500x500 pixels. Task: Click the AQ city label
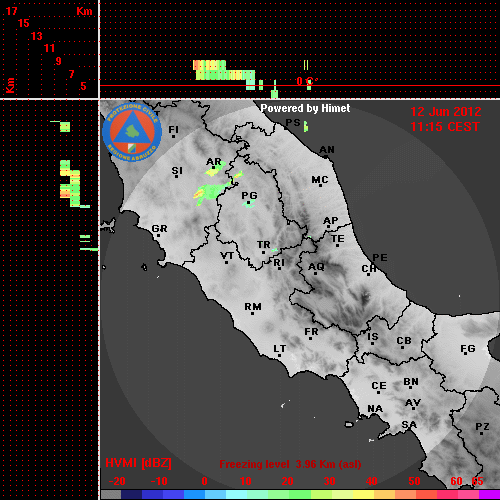316,267
